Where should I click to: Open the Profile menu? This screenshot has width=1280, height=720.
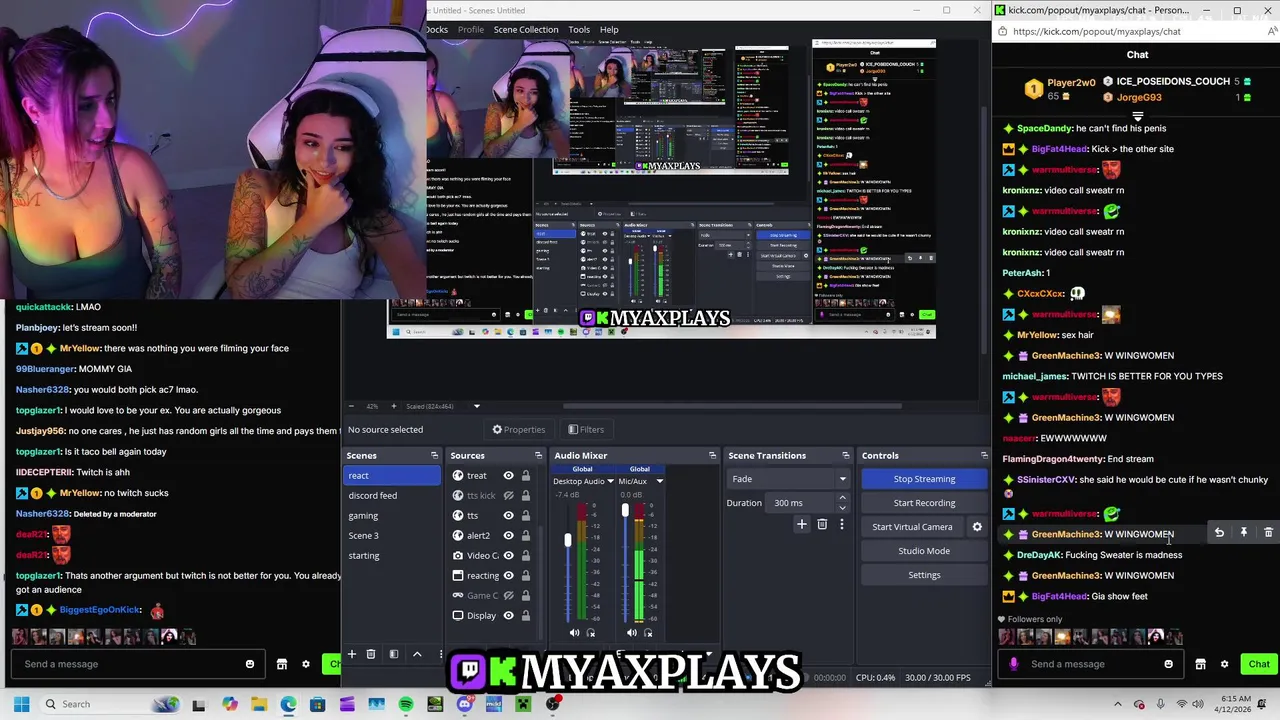(471, 29)
